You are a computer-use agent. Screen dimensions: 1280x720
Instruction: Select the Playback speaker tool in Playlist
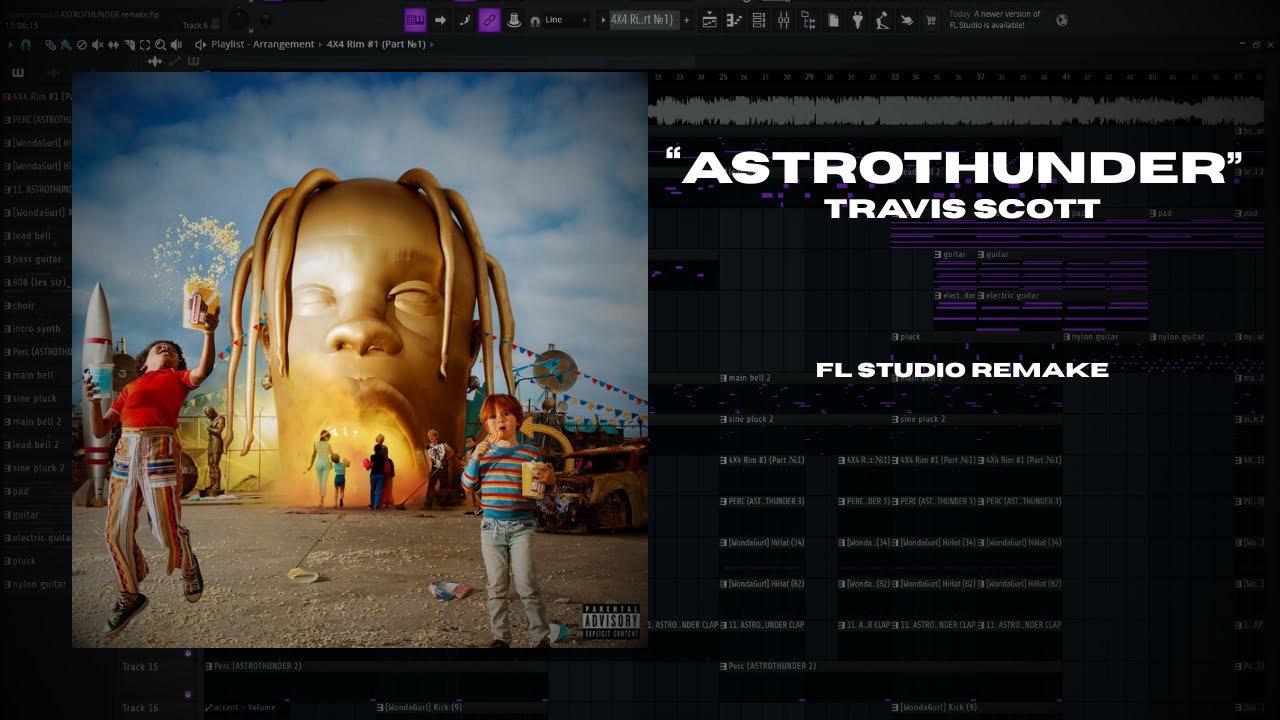coord(176,45)
